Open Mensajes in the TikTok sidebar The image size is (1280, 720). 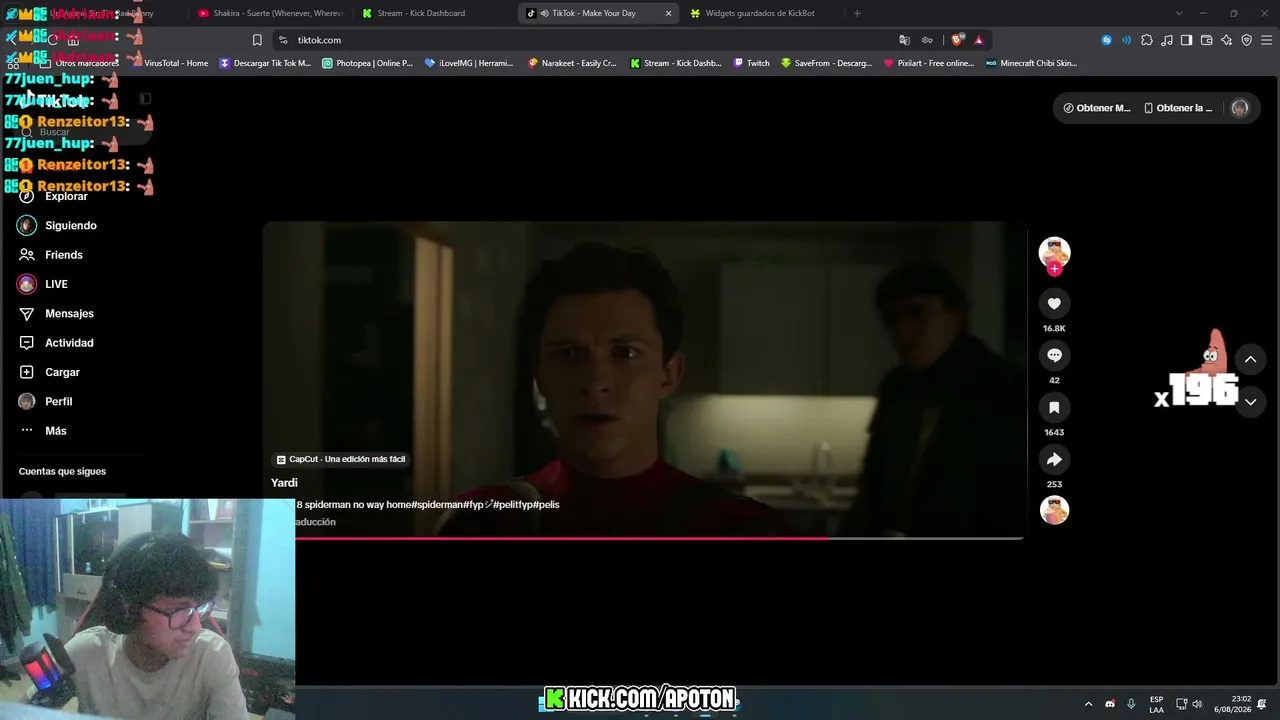(x=56, y=314)
